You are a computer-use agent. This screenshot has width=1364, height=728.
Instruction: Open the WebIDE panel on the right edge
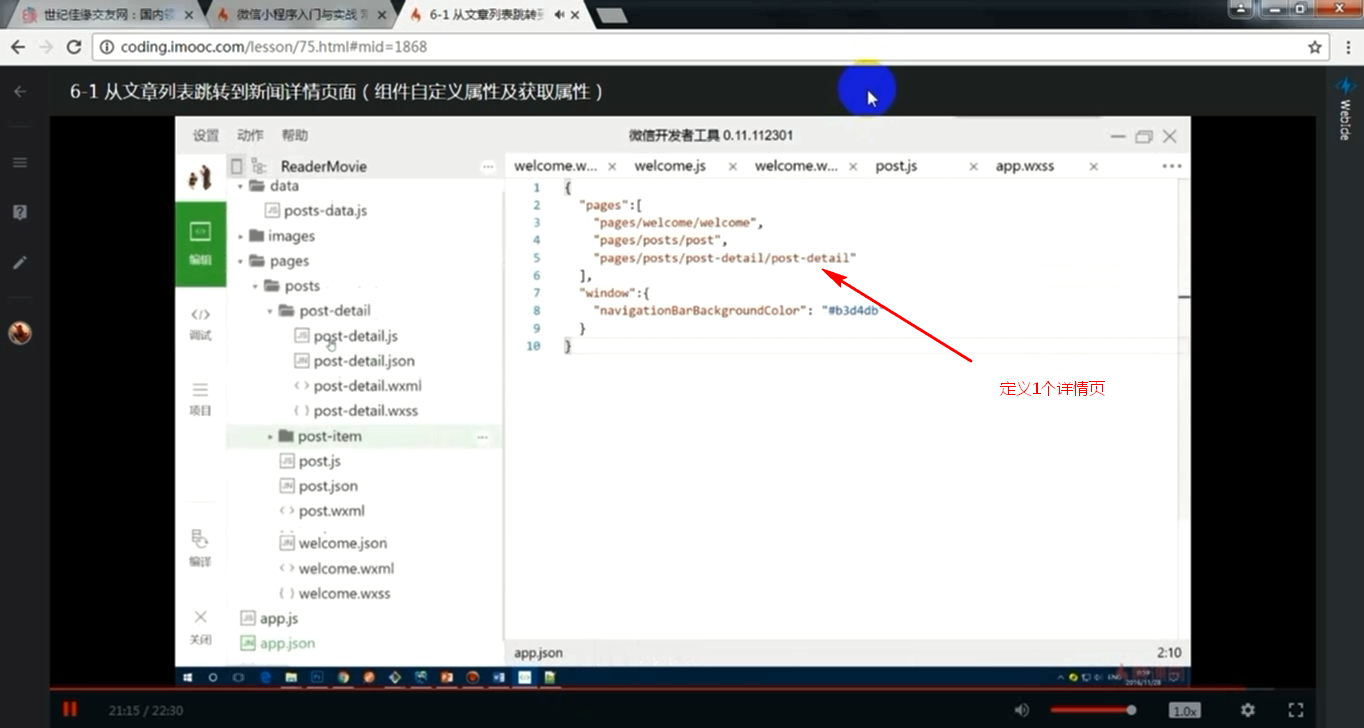(1345, 108)
